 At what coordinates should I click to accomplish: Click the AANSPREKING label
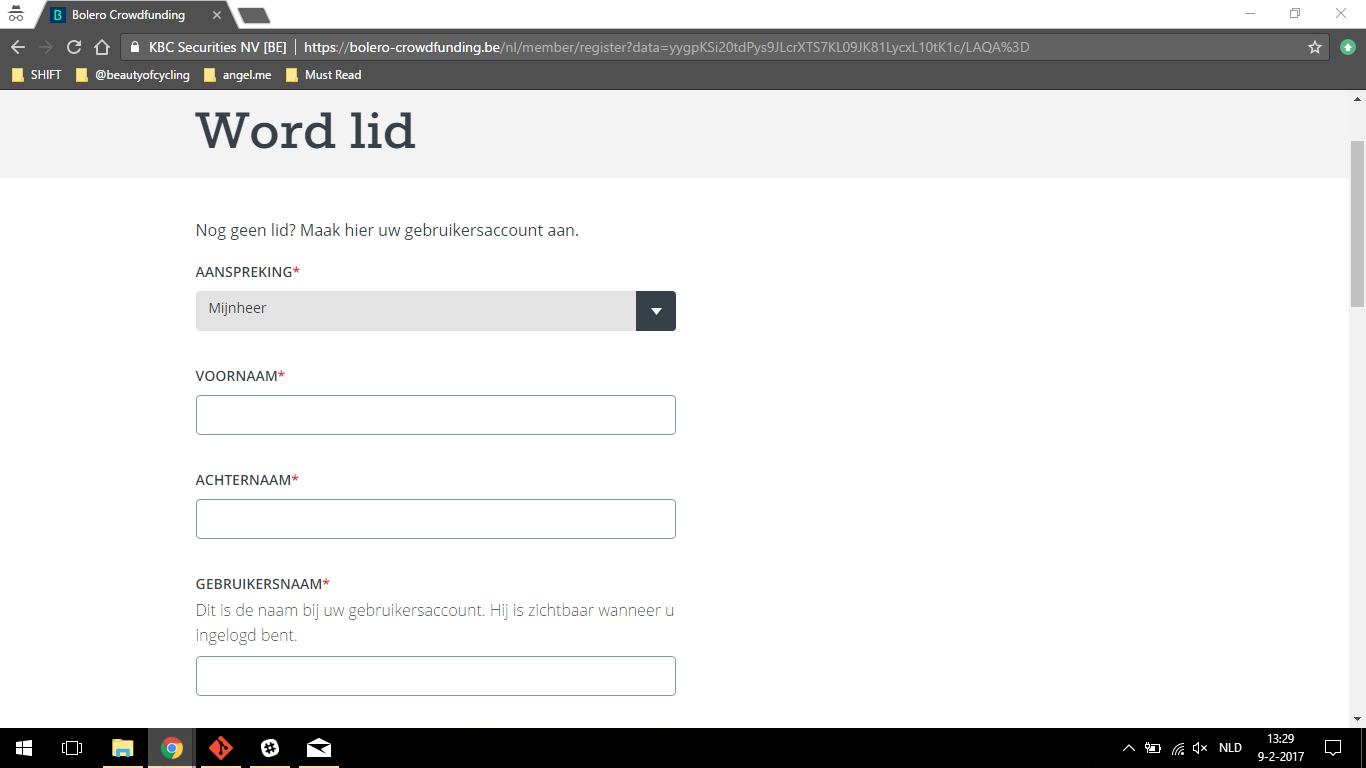[x=248, y=272]
